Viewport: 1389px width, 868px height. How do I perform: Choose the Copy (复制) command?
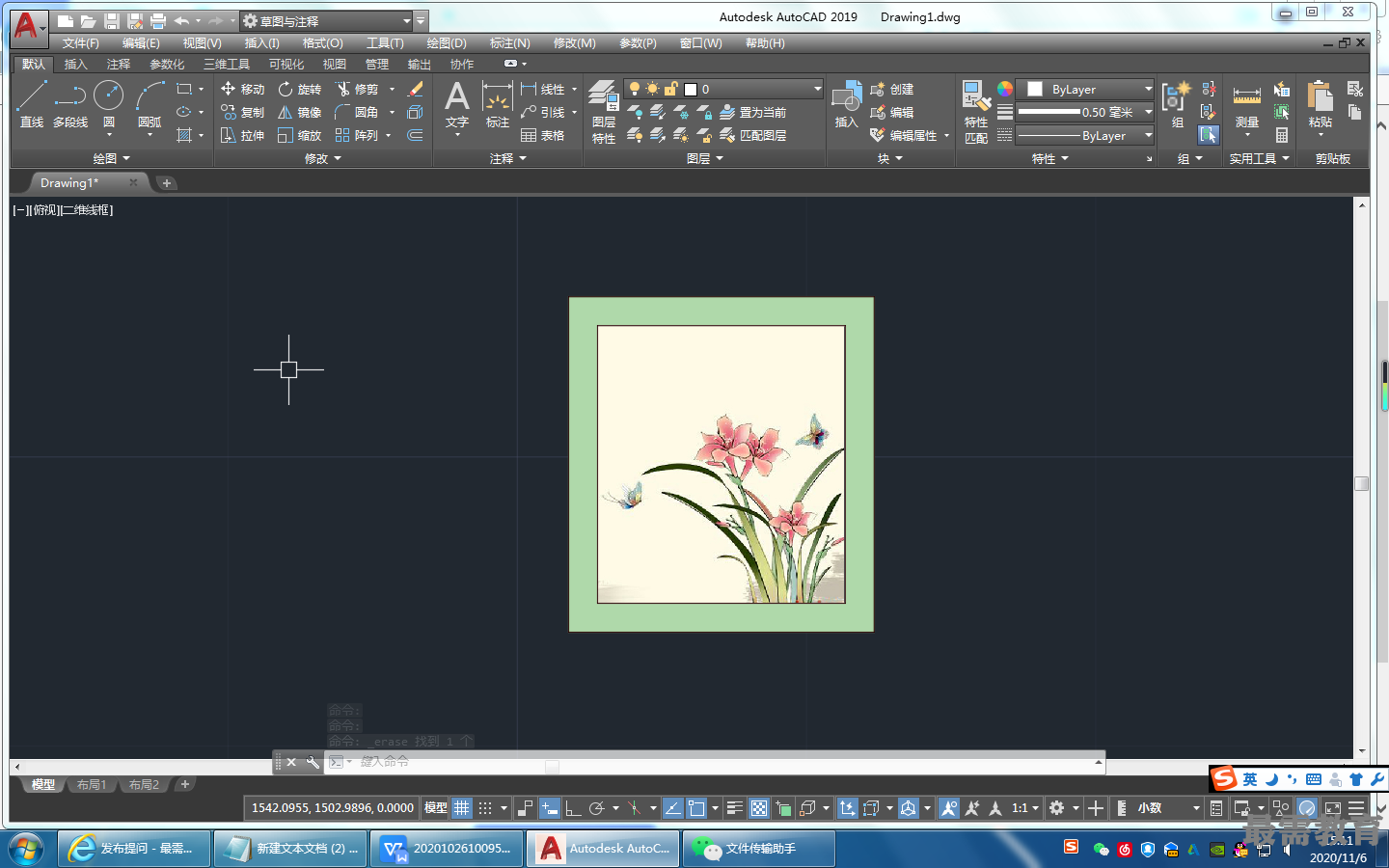(x=242, y=112)
